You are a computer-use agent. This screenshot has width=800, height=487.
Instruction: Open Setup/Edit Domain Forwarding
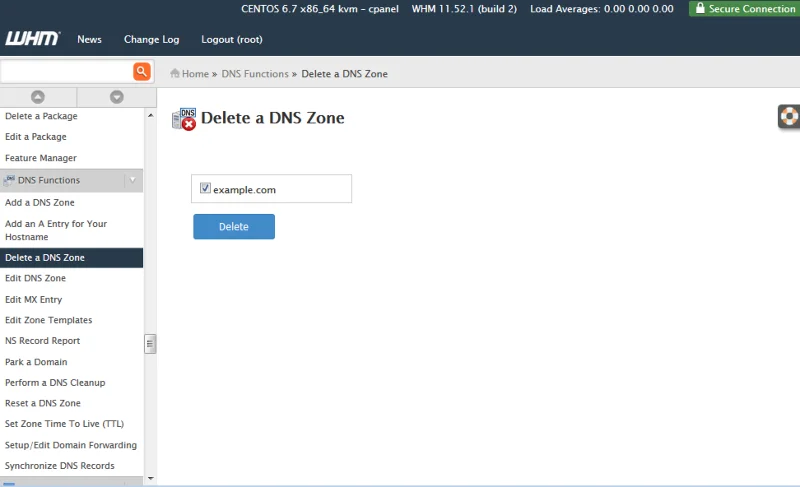tap(71, 445)
